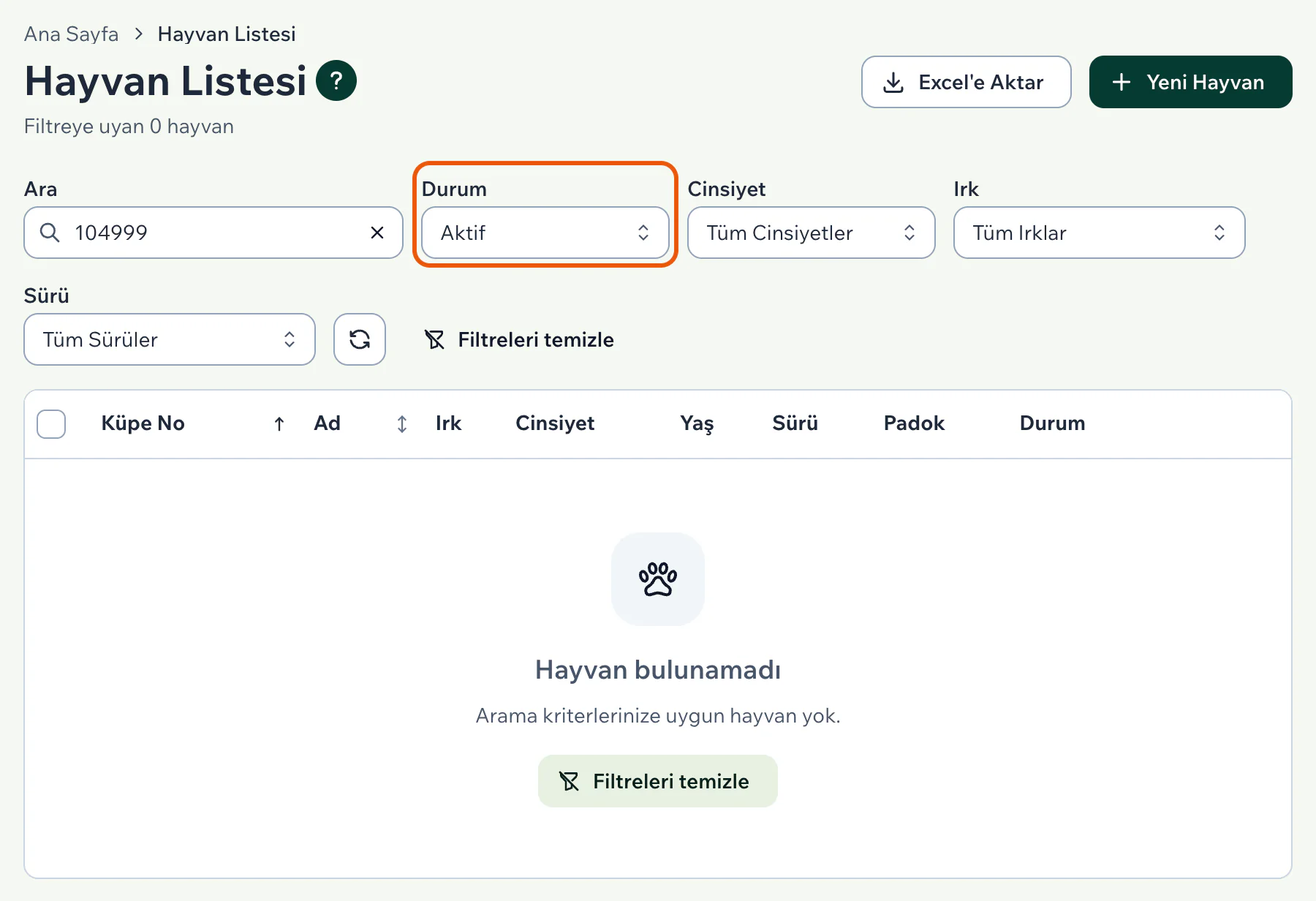The width and height of the screenshot is (1316, 901).
Task: Clear the search text with the X icon
Action: click(x=377, y=233)
